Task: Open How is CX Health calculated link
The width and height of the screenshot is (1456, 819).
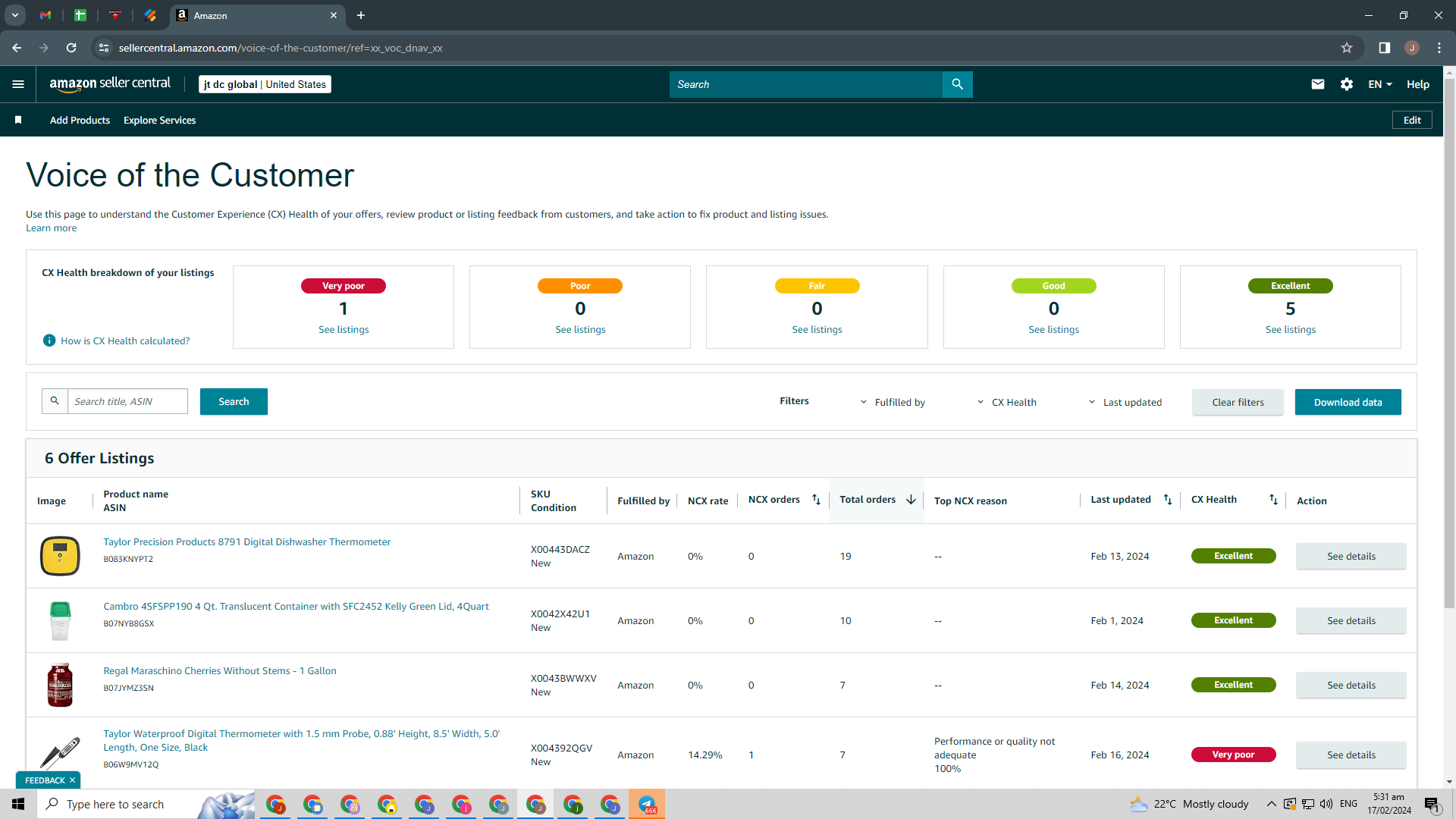Action: click(x=125, y=340)
